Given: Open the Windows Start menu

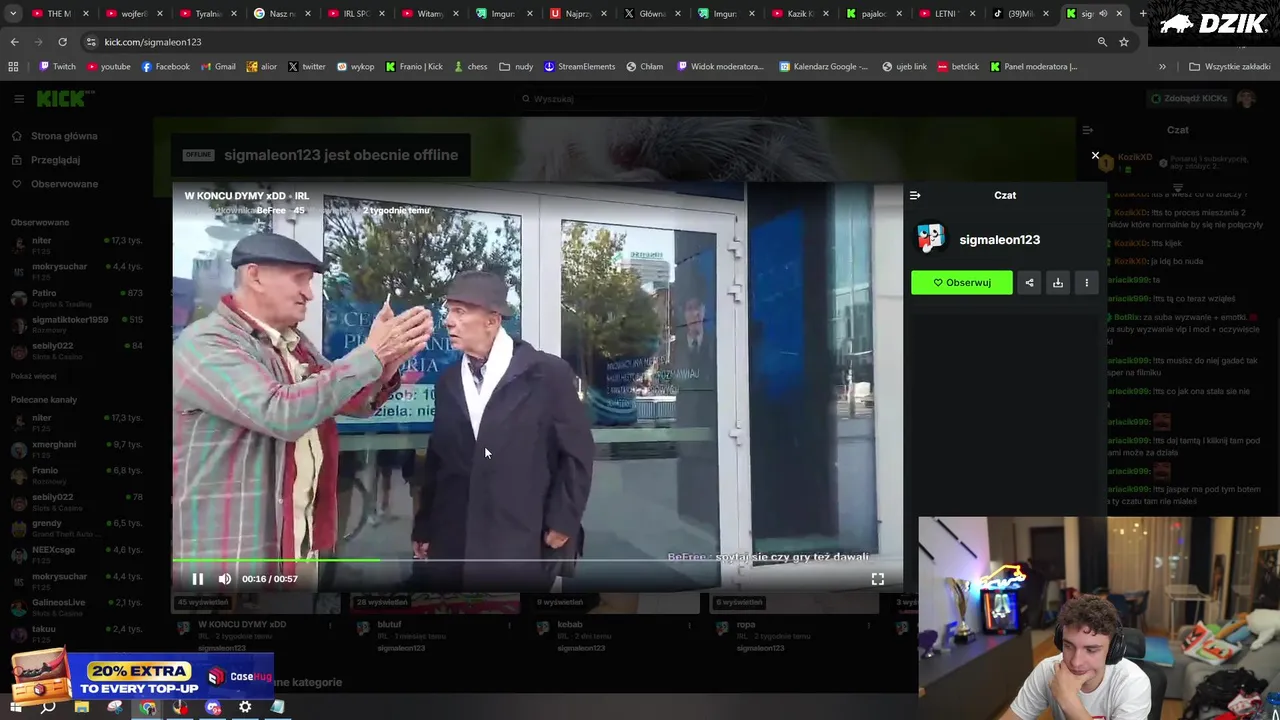Looking at the screenshot, I should click(x=15, y=707).
